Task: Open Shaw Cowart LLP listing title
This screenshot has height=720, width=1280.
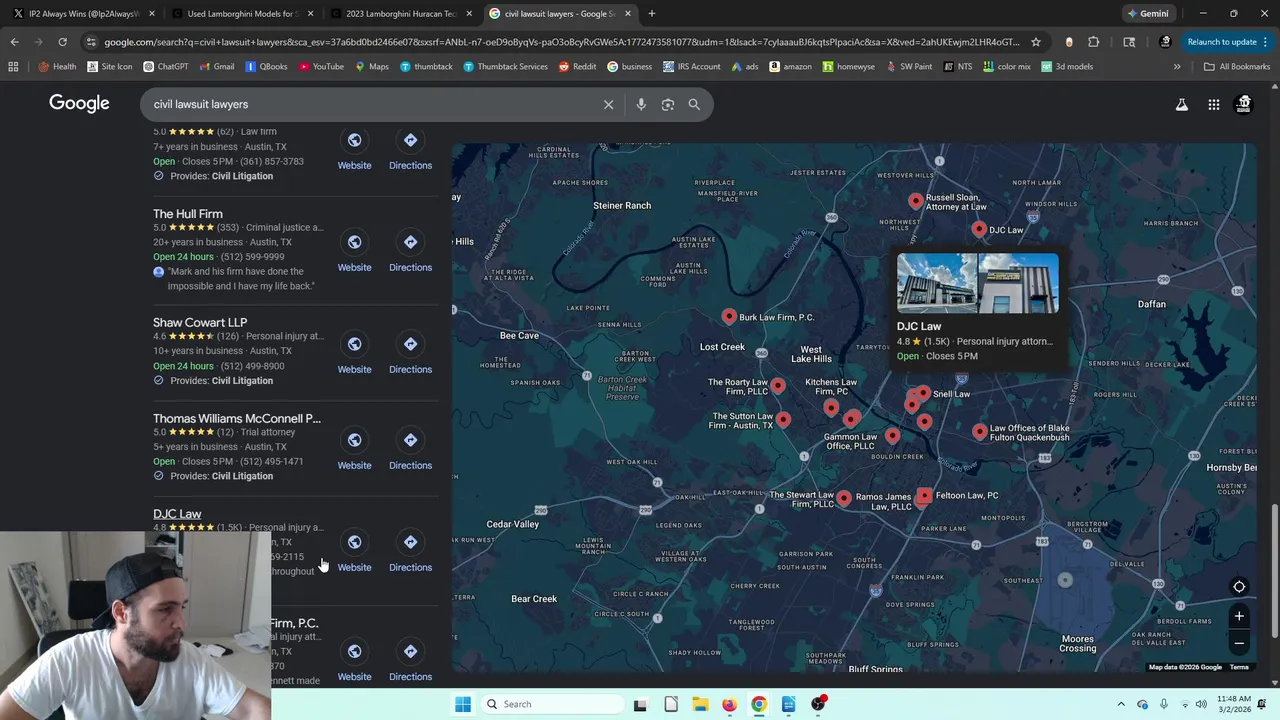Action: point(200,323)
